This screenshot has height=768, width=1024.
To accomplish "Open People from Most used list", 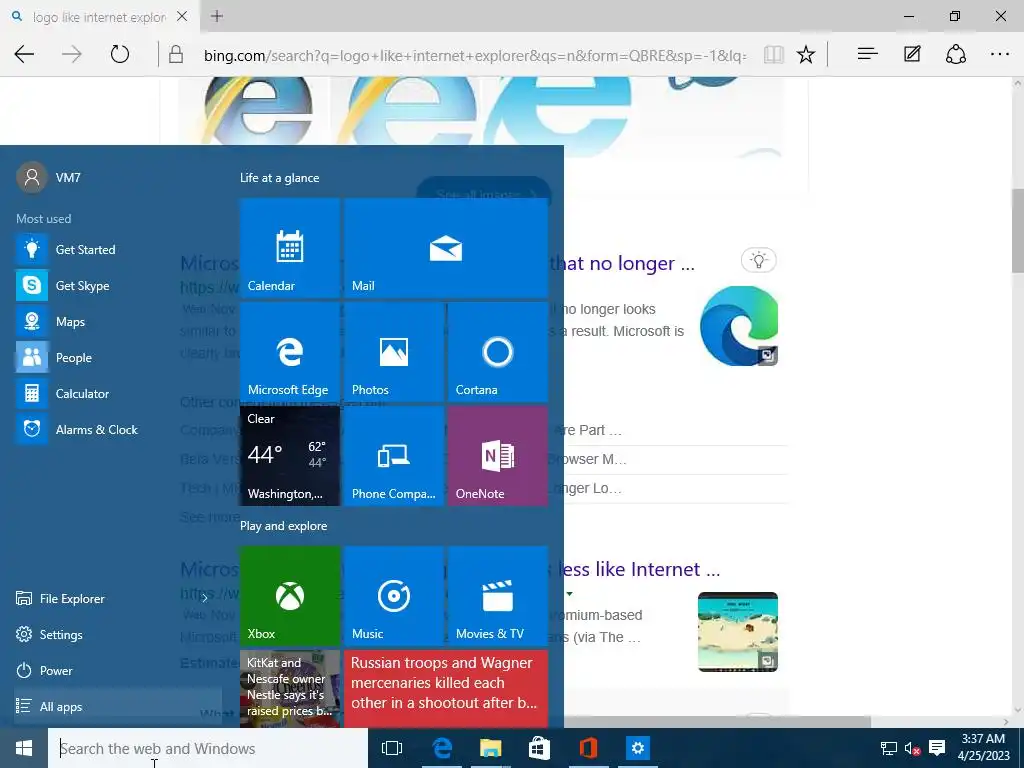I will [118, 357].
